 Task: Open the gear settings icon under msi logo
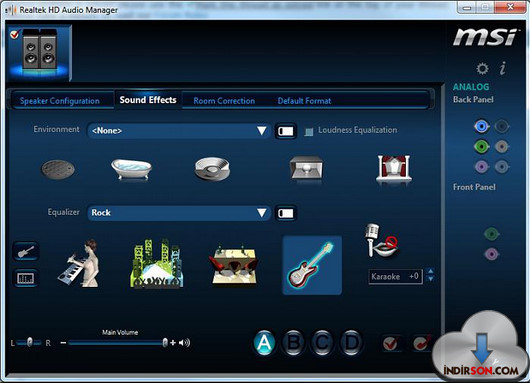(x=482, y=69)
